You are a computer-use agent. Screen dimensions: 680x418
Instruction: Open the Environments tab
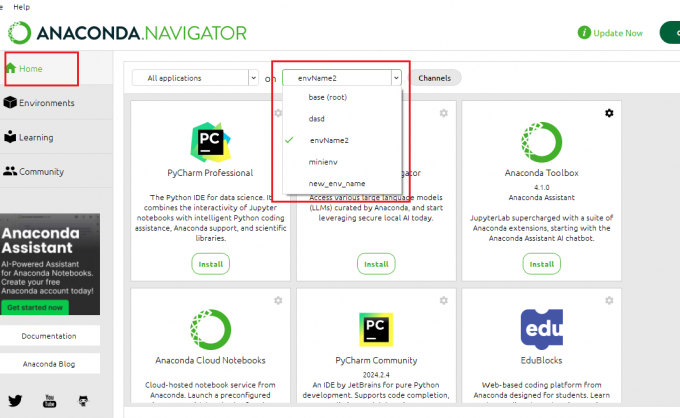point(56,103)
